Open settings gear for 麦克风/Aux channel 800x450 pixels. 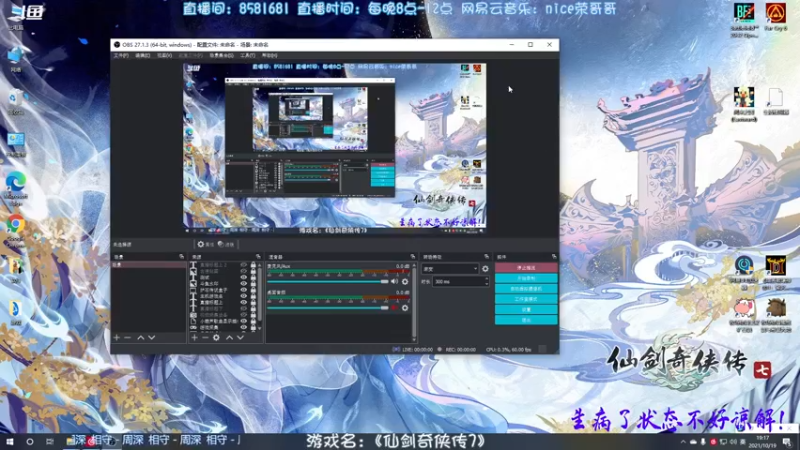point(405,282)
